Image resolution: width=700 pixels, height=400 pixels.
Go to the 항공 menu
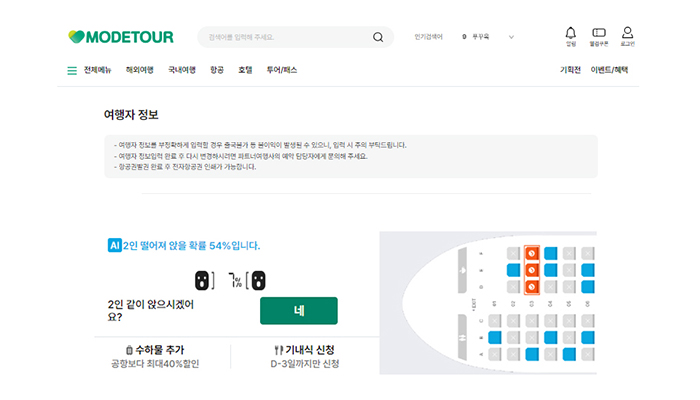217,70
